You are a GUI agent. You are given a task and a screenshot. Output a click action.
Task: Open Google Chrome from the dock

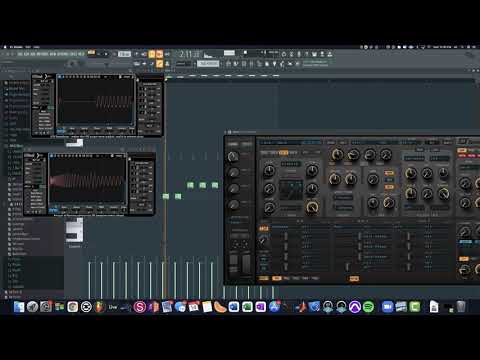[x=72, y=307]
